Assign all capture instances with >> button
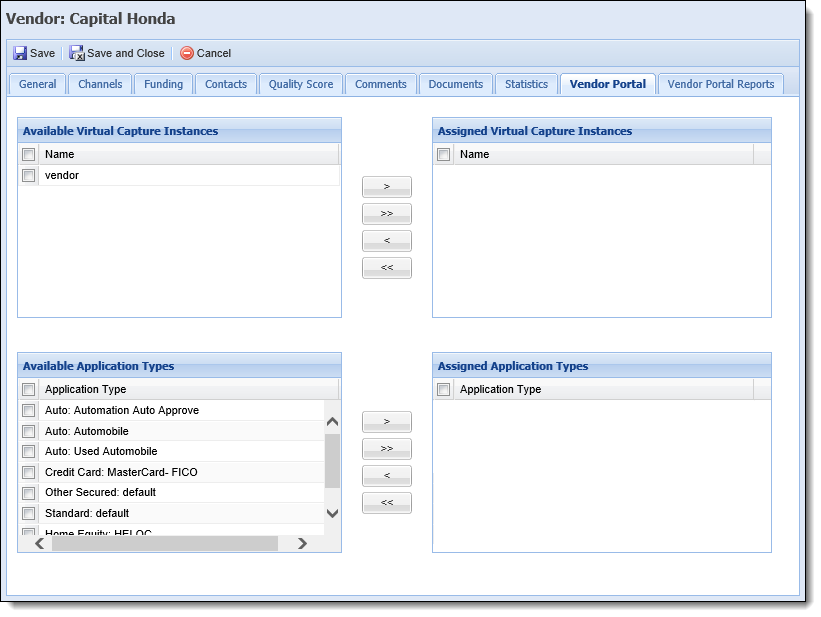Screen dimensions: 821x617 click(386, 214)
